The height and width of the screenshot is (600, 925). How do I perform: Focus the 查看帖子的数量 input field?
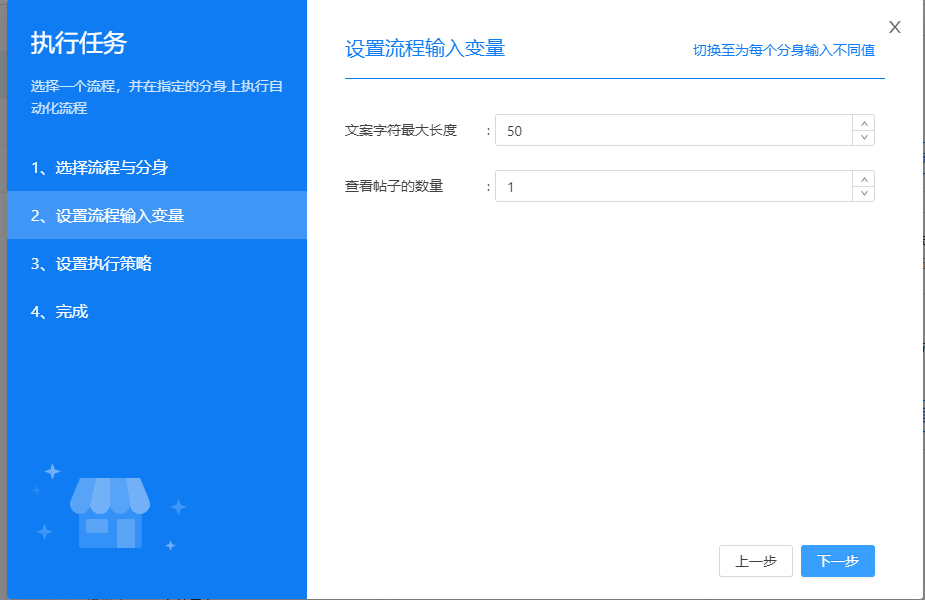pyautogui.click(x=672, y=187)
